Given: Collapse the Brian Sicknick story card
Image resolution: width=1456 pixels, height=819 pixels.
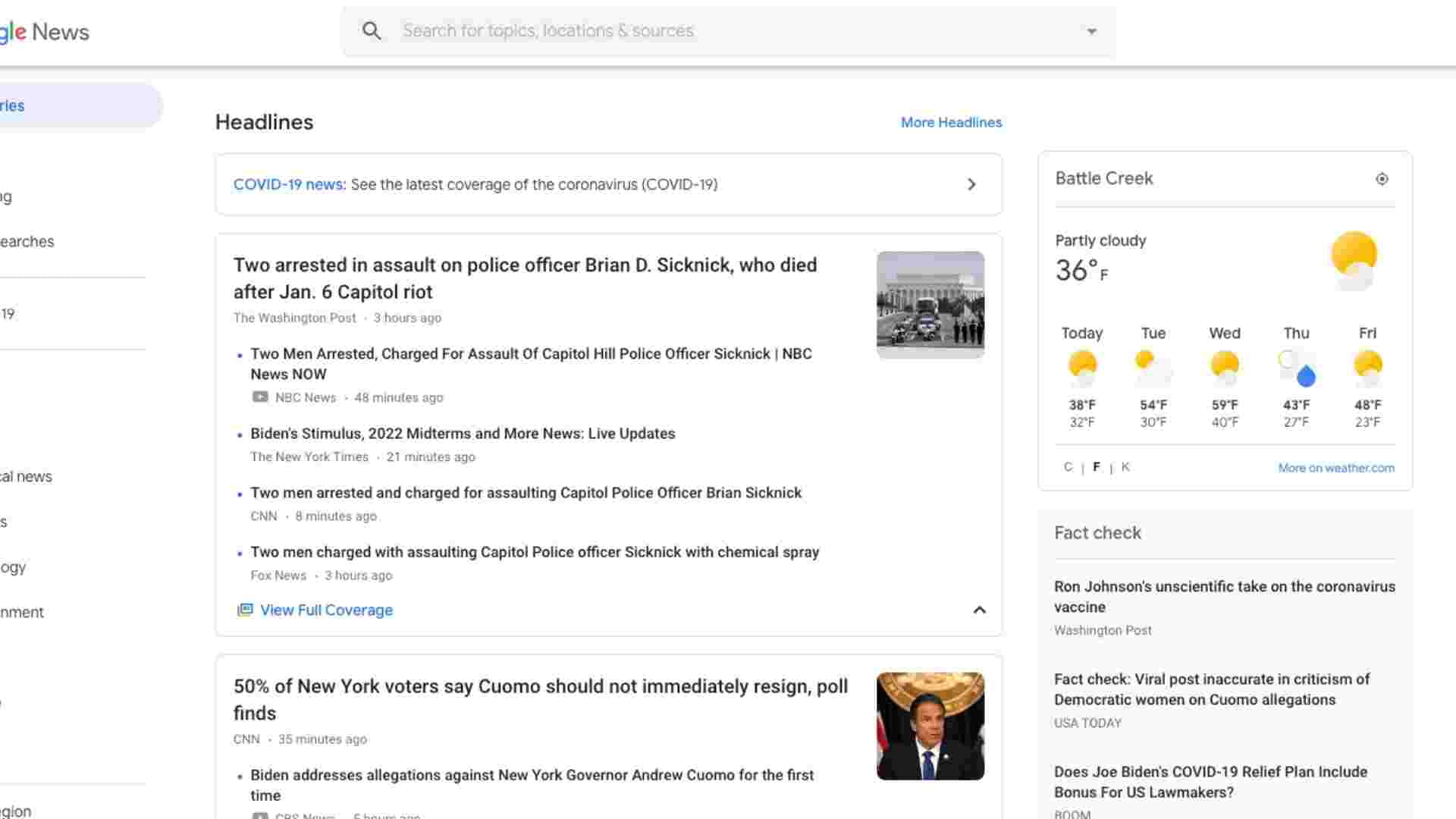Looking at the screenshot, I should [x=978, y=610].
